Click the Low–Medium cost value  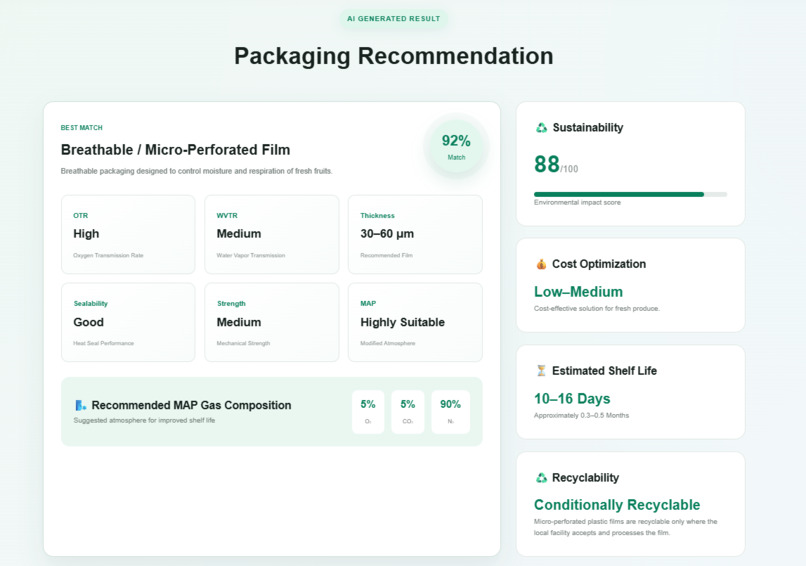coord(578,291)
